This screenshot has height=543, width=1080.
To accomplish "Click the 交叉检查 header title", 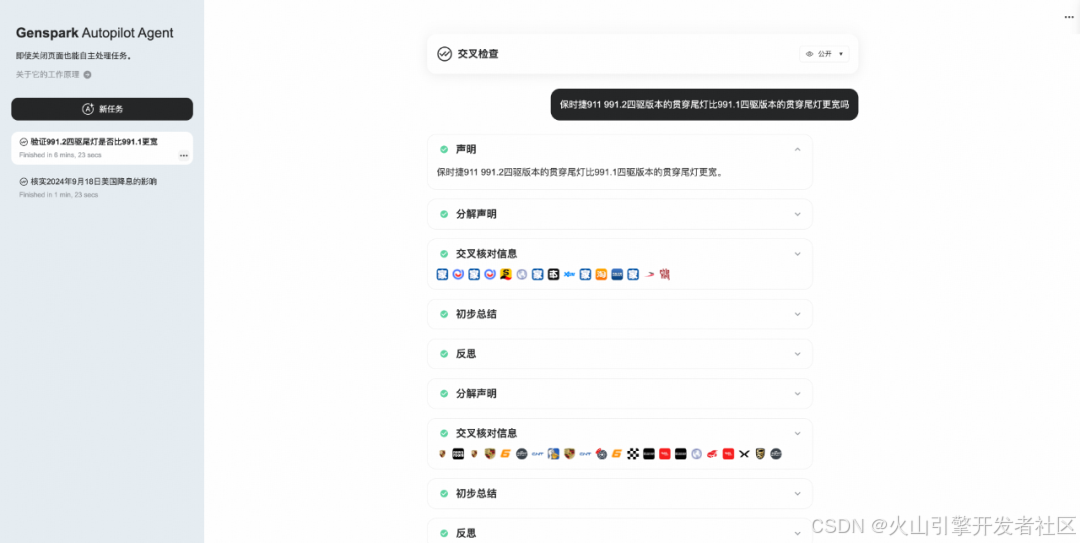I will click(478, 54).
